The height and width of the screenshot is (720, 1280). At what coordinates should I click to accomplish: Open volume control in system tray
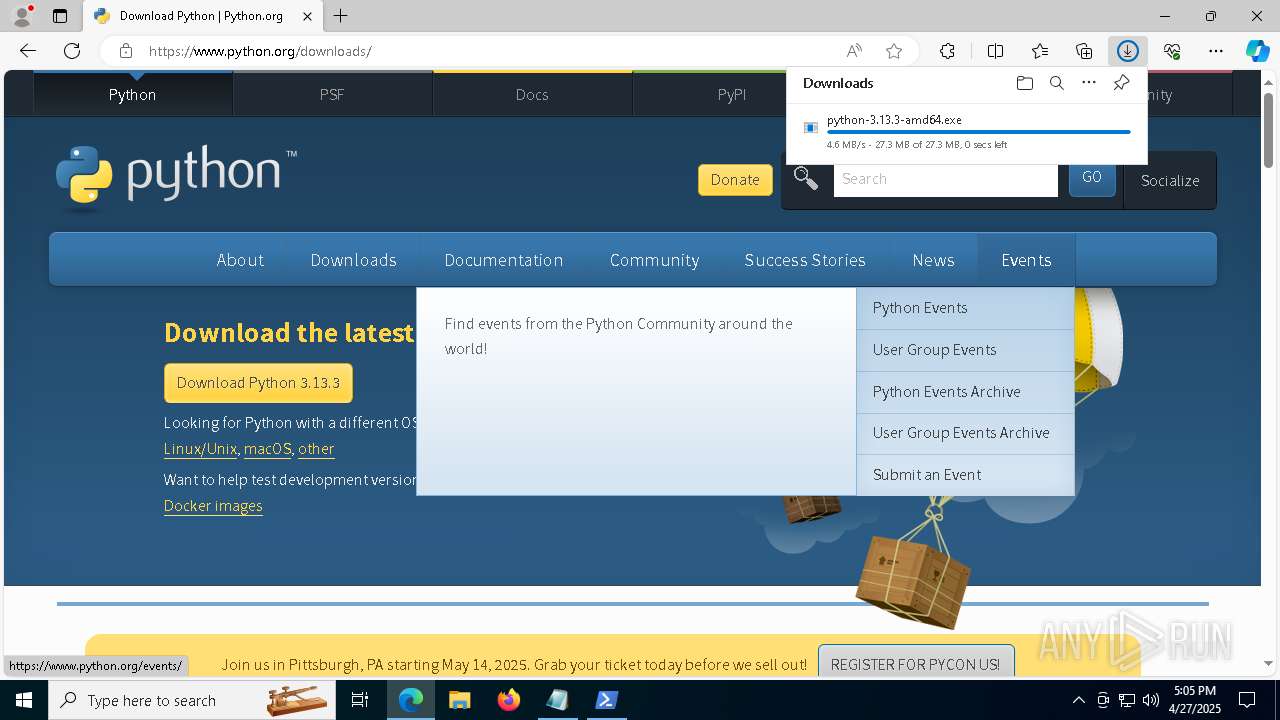point(1150,700)
